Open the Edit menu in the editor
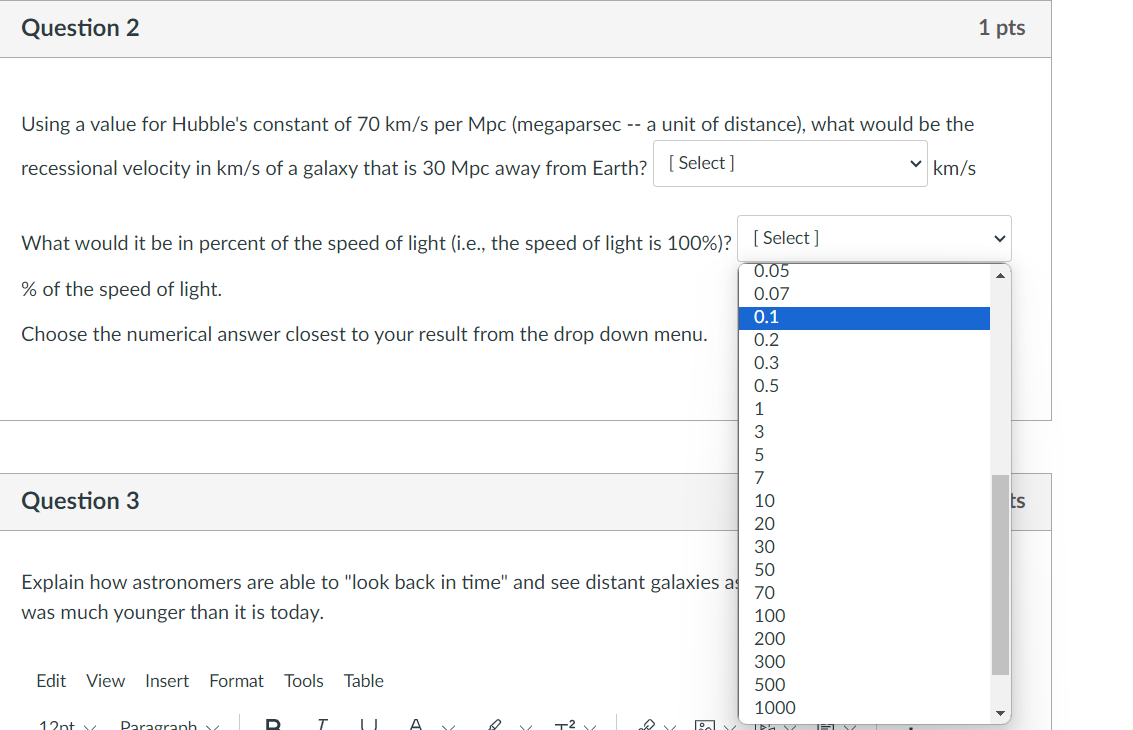The image size is (1133, 730). click(x=51, y=681)
